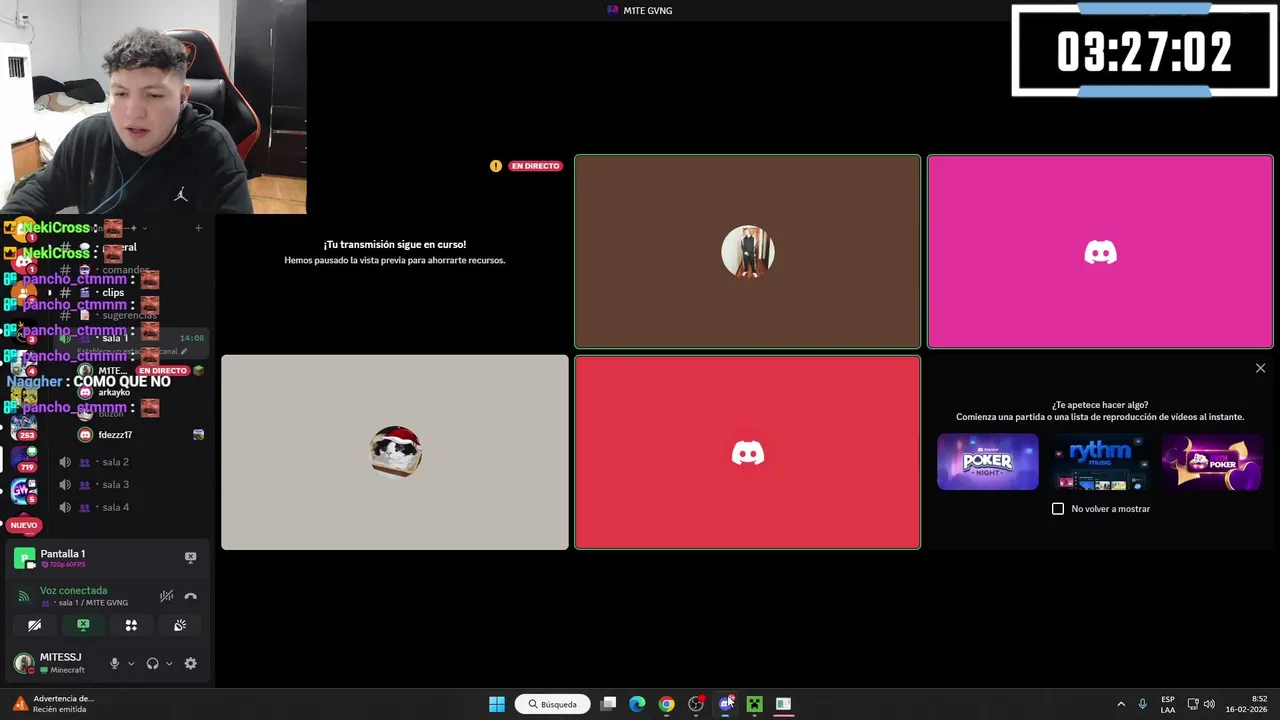Open volume speaker tray icon
The height and width of the screenshot is (720, 1280).
1209,704
